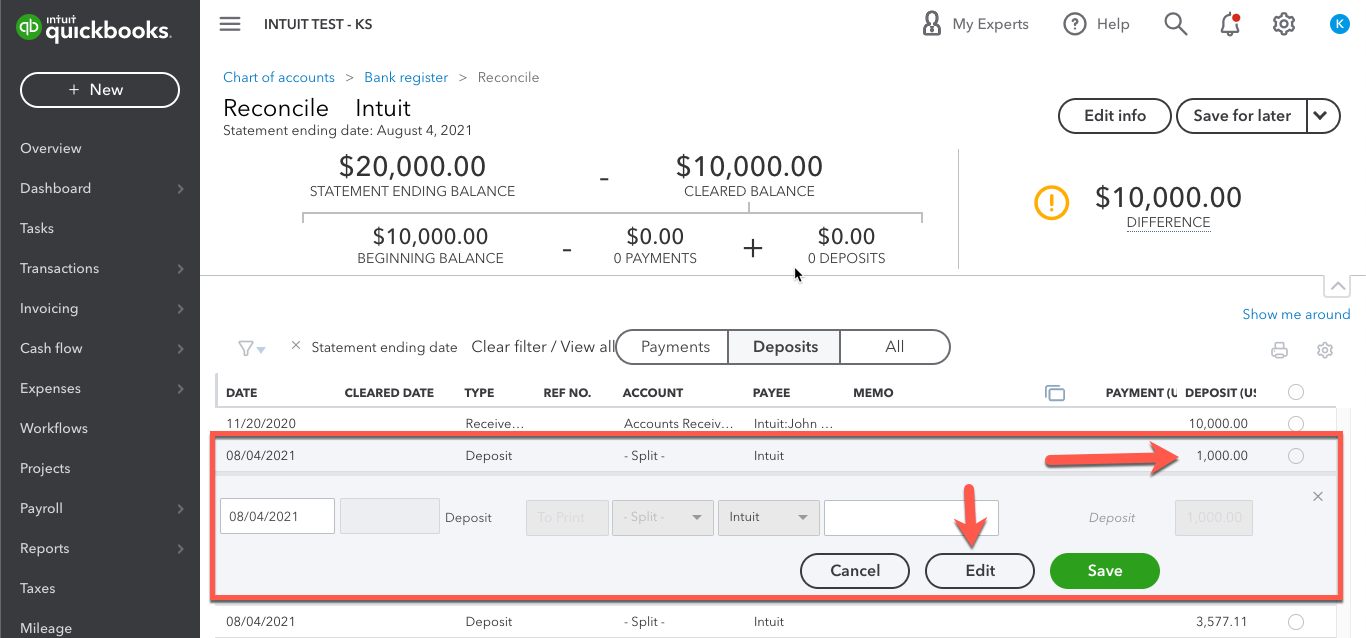Click the Clear filter / View all link
This screenshot has height=638, width=1366.
coord(544,346)
